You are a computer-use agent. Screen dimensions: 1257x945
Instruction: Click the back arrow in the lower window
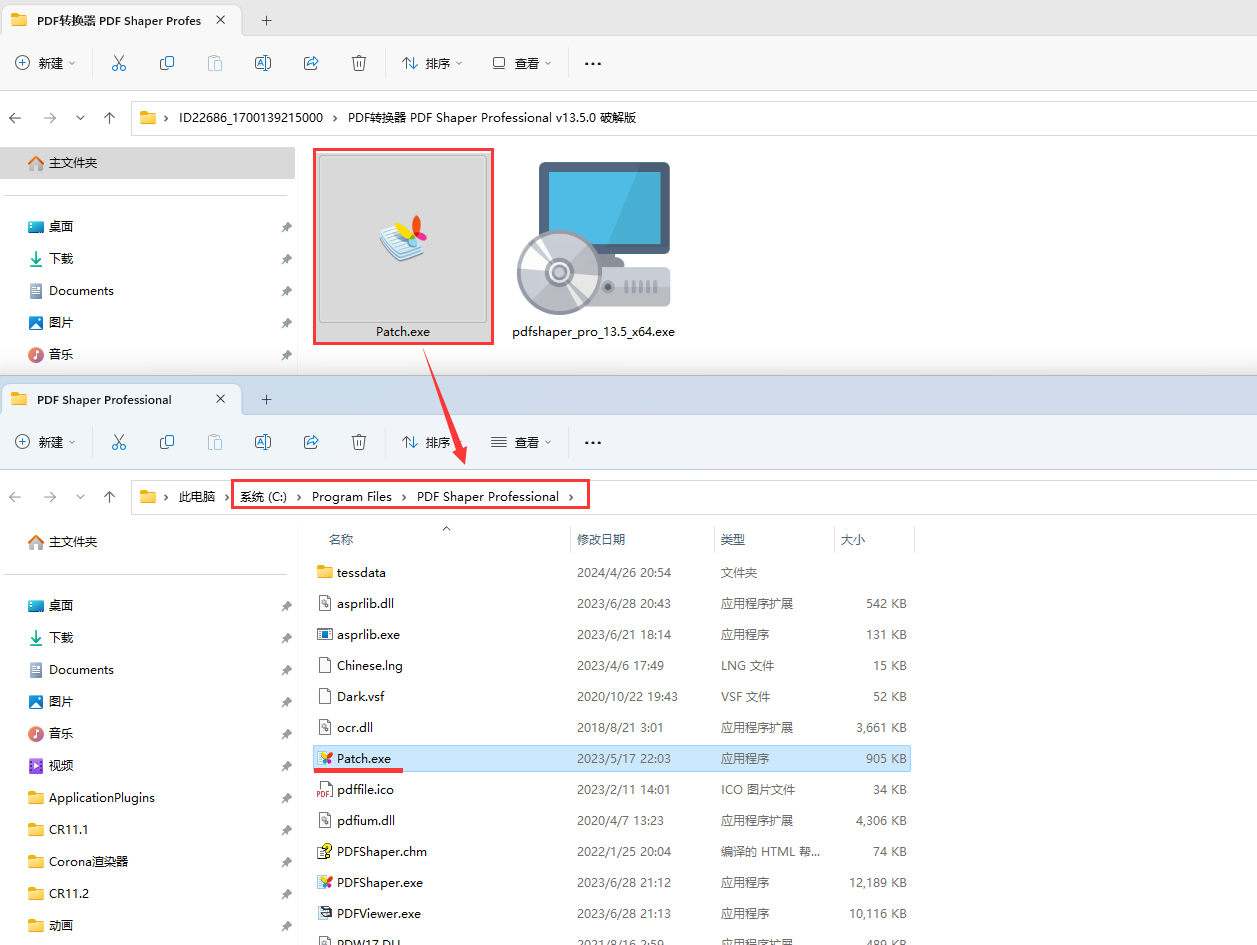click(x=15, y=497)
